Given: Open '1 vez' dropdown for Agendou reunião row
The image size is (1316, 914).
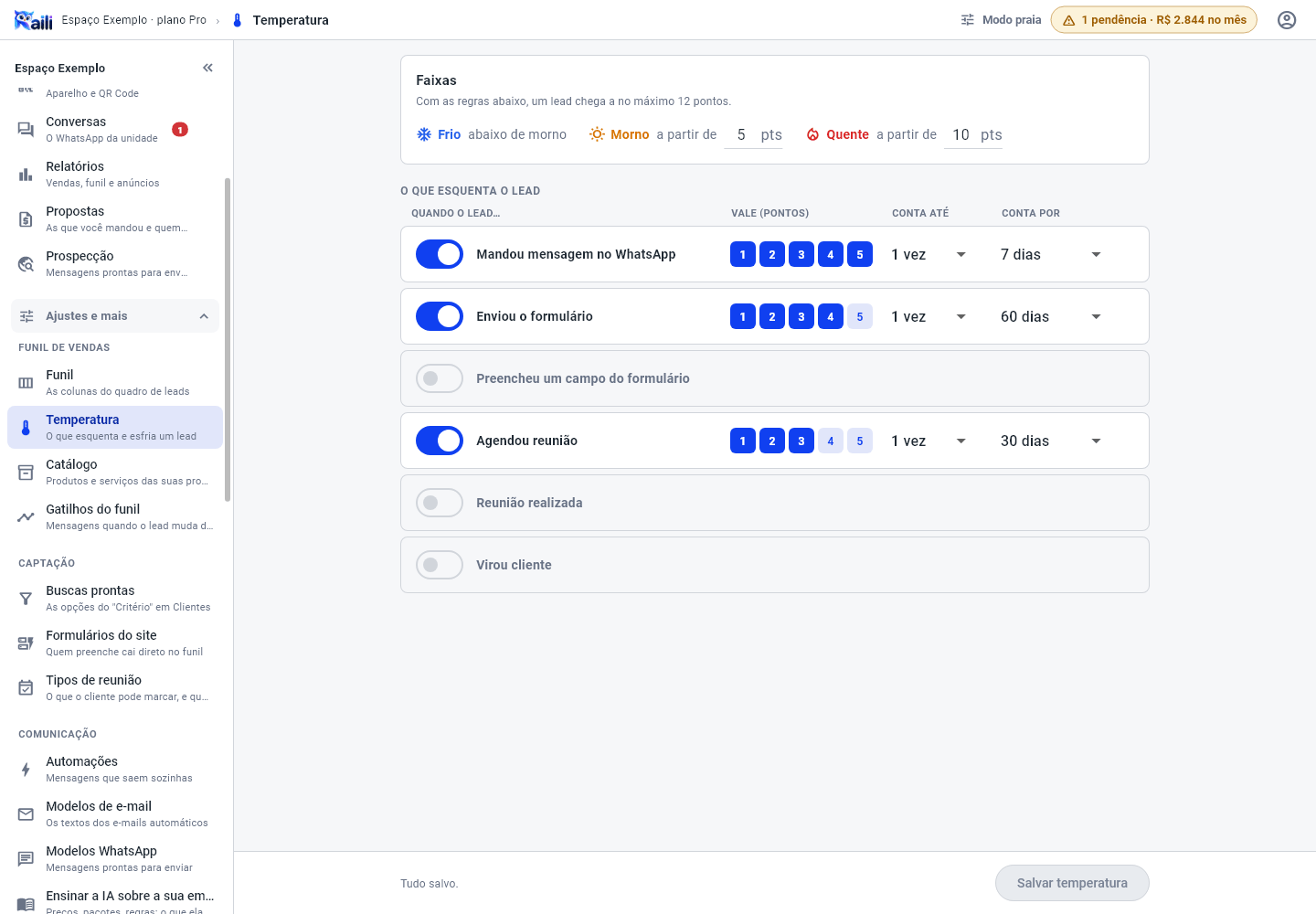Looking at the screenshot, I should pyautogui.click(x=929, y=441).
